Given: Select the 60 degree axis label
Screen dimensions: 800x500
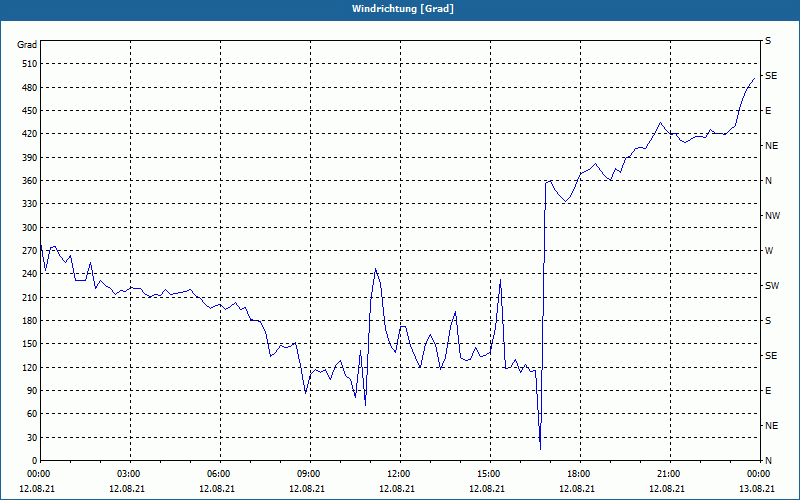Looking at the screenshot, I should click(32, 414).
